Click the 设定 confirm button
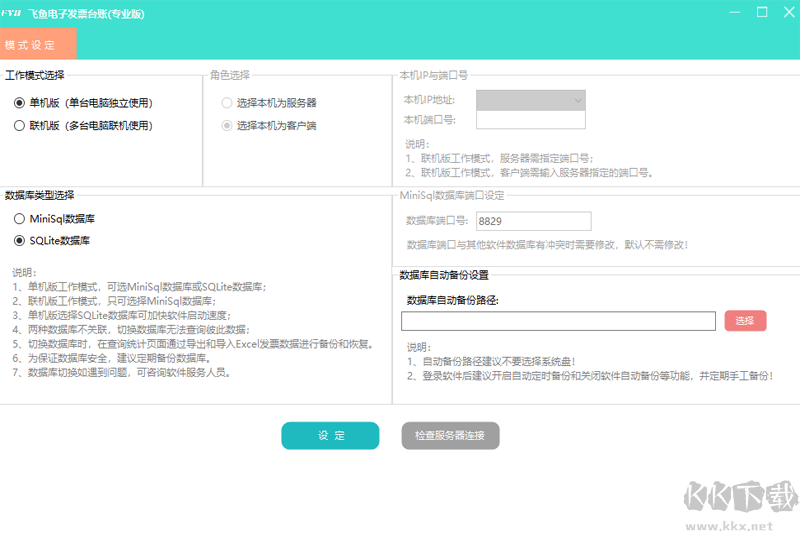800x533 pixels. pos(330,436)
